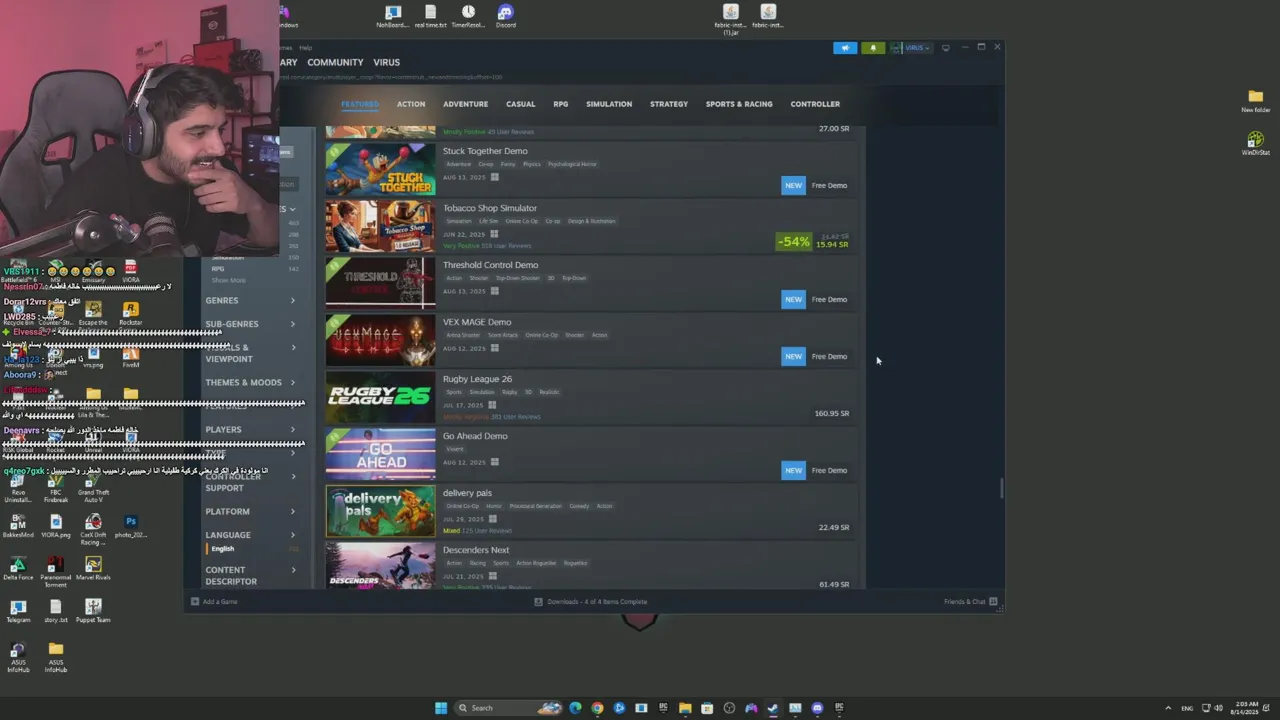Switch to the CASUAL tab
Image resolution: width=1280 pixels, height=720 pixels.
coord(521,104)
